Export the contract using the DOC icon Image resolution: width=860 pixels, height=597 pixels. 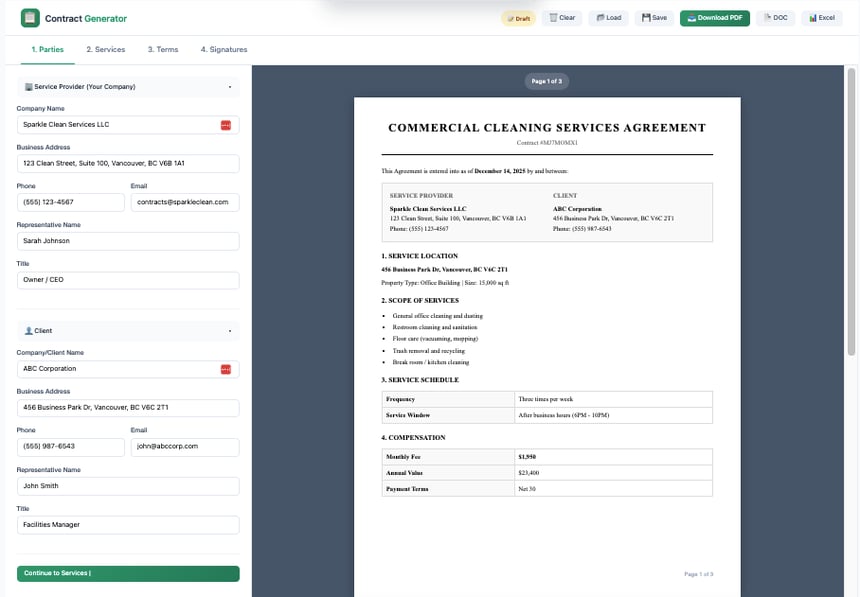[x=766, y=17]
